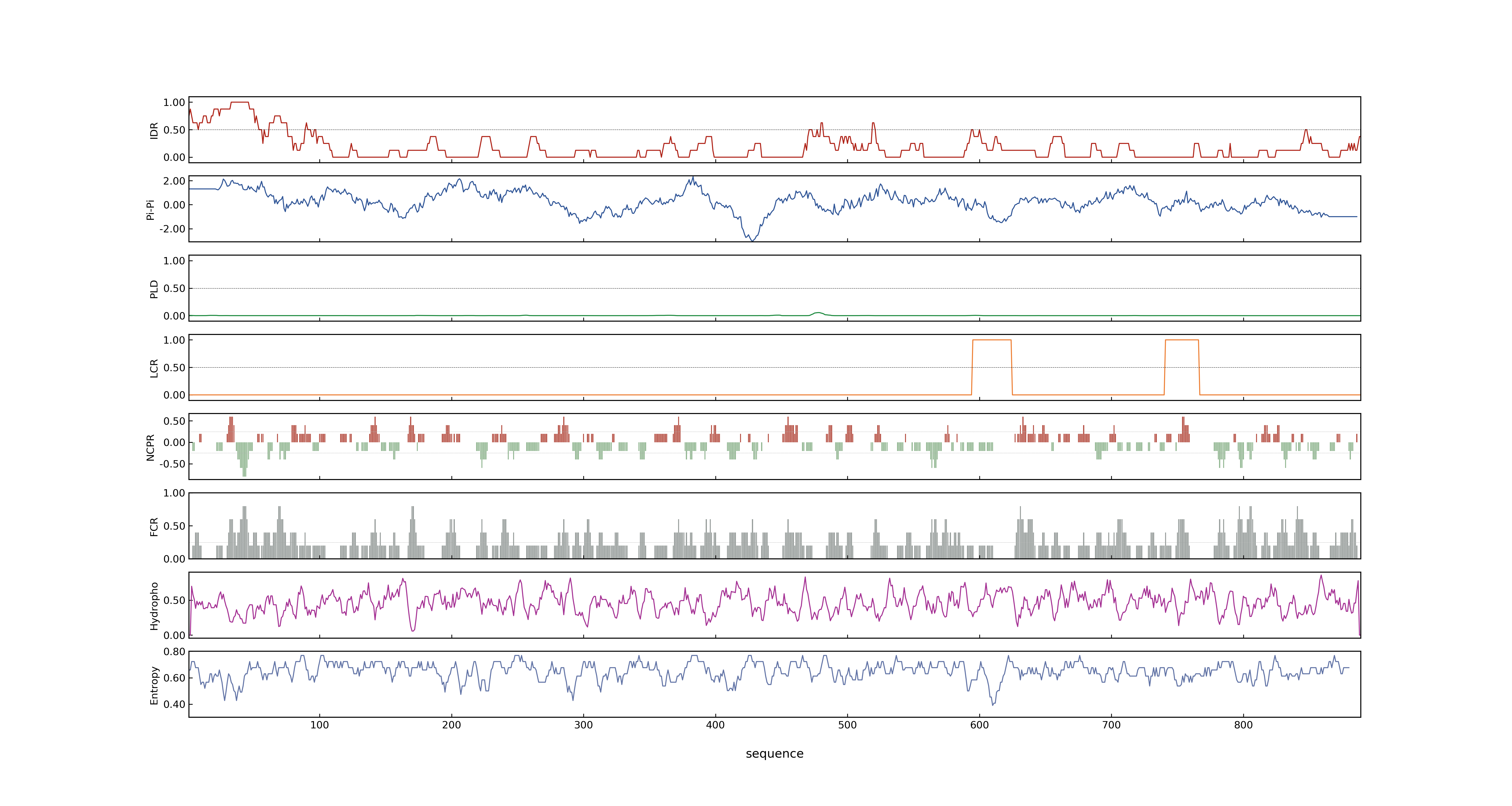This screenshot has height=806, width=1512.
Task: Click the -0.50 tick on NCPR panel
Action: pos(172,464)
